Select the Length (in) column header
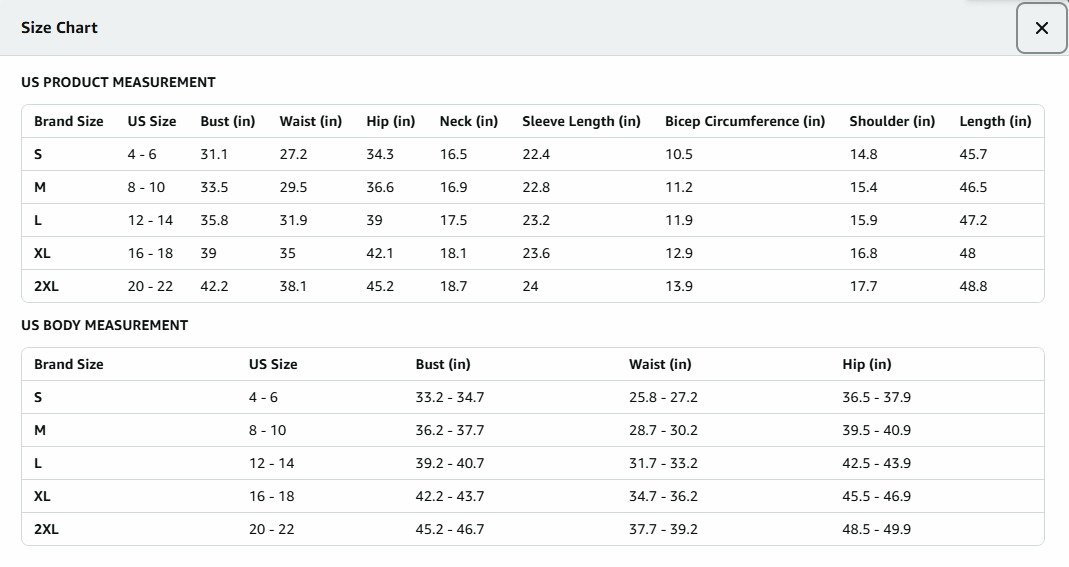 coord(995,121)
